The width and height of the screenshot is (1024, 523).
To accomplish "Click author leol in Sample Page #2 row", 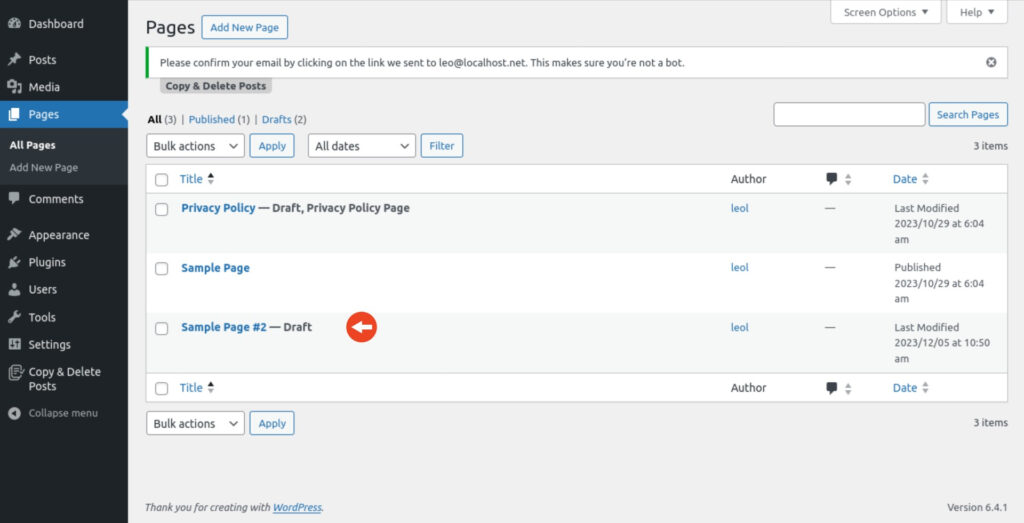I will (x=739, y=327).
